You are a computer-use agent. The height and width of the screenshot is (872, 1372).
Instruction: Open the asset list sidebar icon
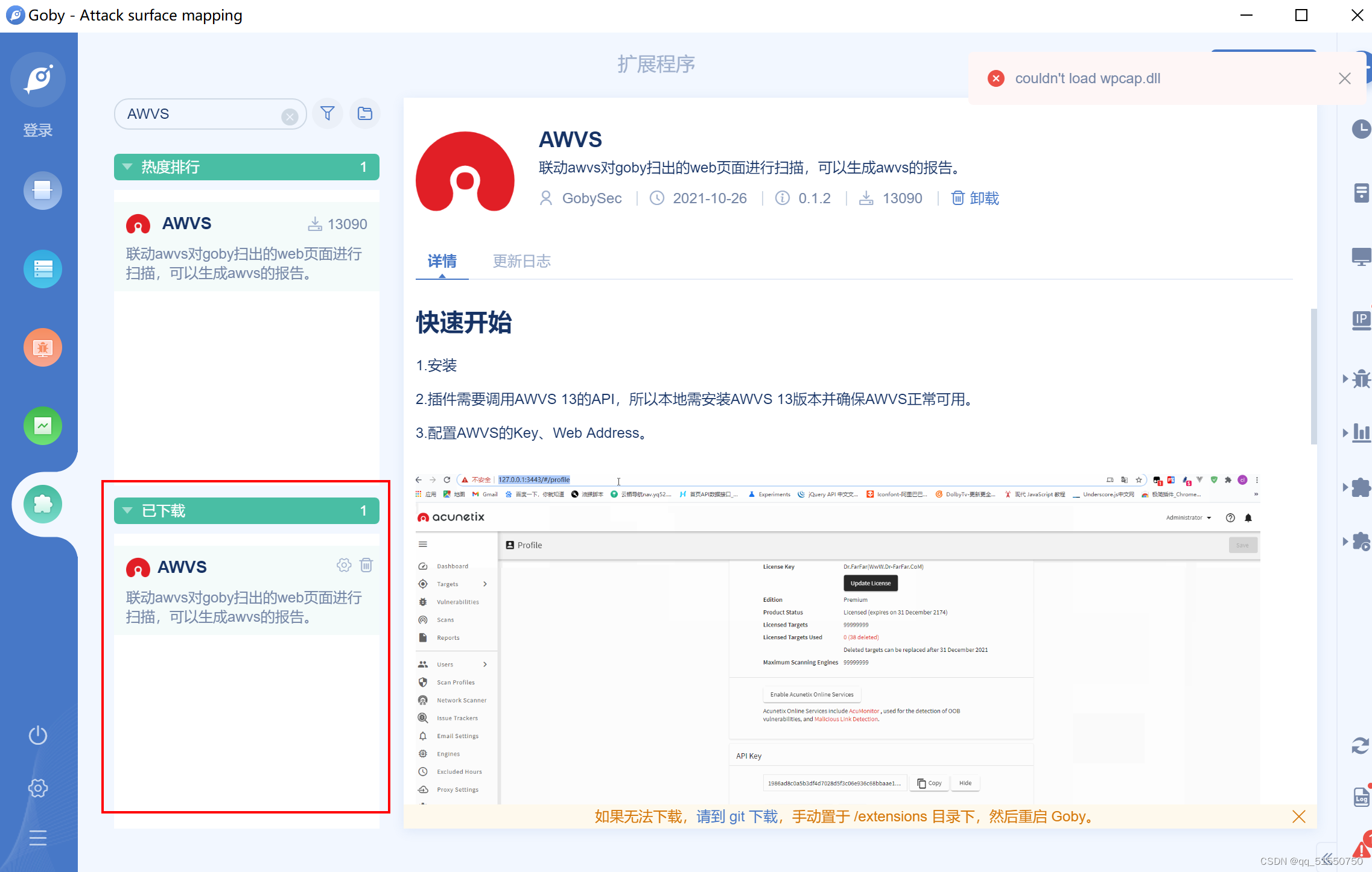(42, 269)
